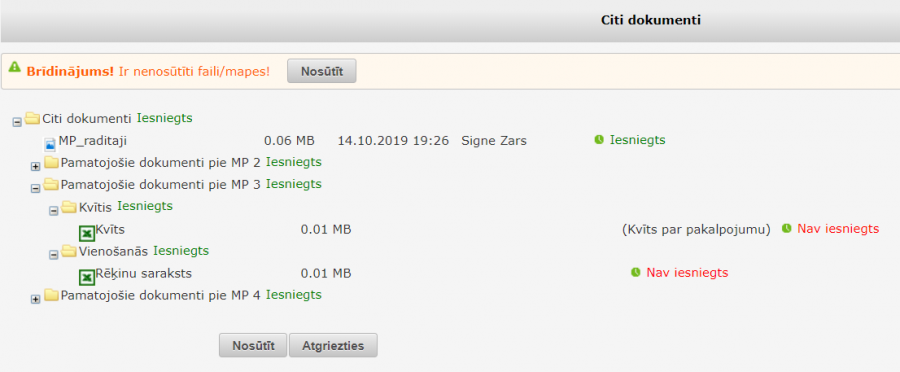This screenshot has height=372, width=900.
Task: Collapse the Kvītis subfolder
Action: [x=54, y=211]
